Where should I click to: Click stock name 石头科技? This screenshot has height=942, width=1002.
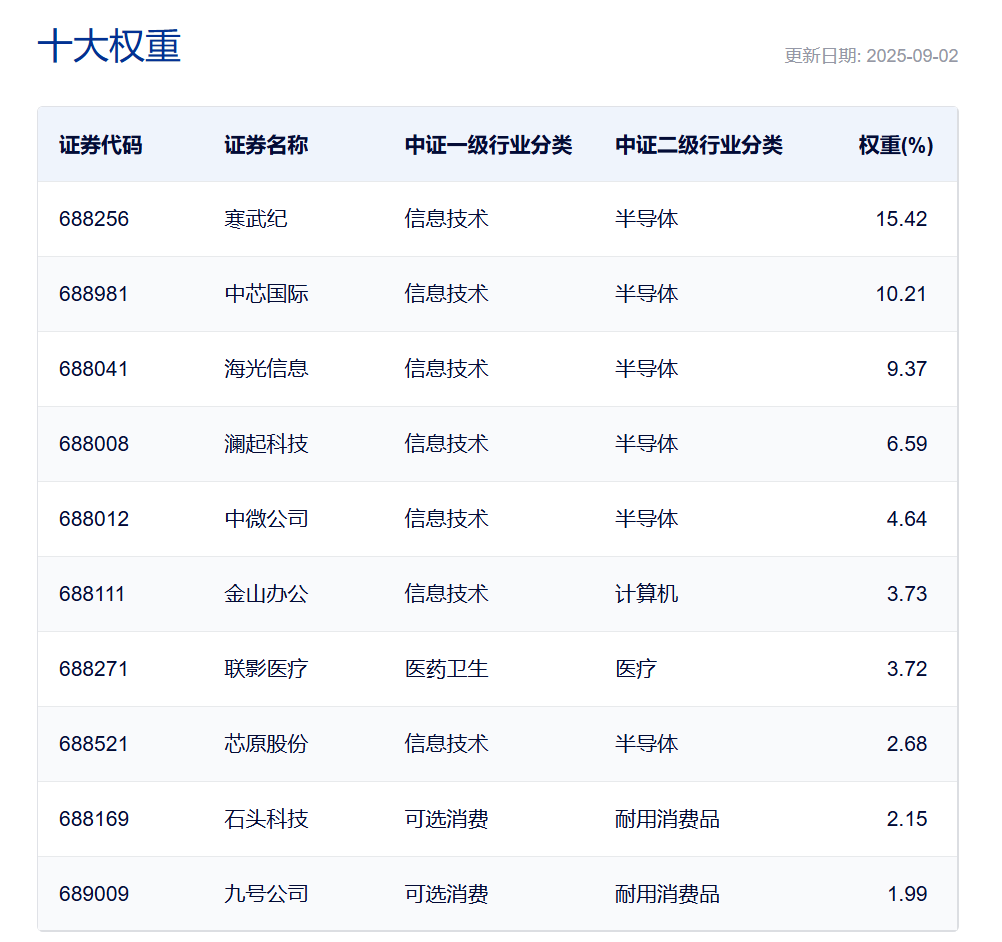point(266,819)
